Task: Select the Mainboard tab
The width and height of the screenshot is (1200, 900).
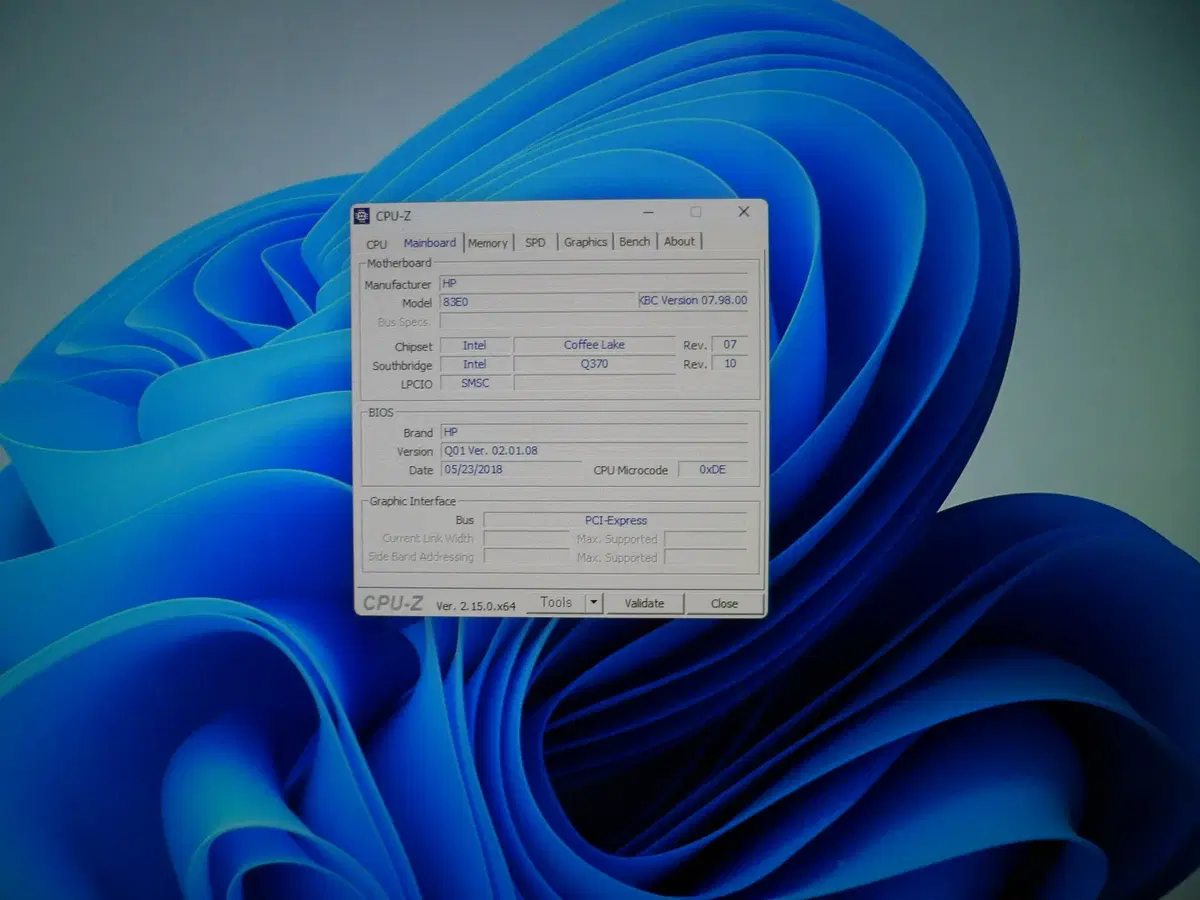Action: [430, 242]
